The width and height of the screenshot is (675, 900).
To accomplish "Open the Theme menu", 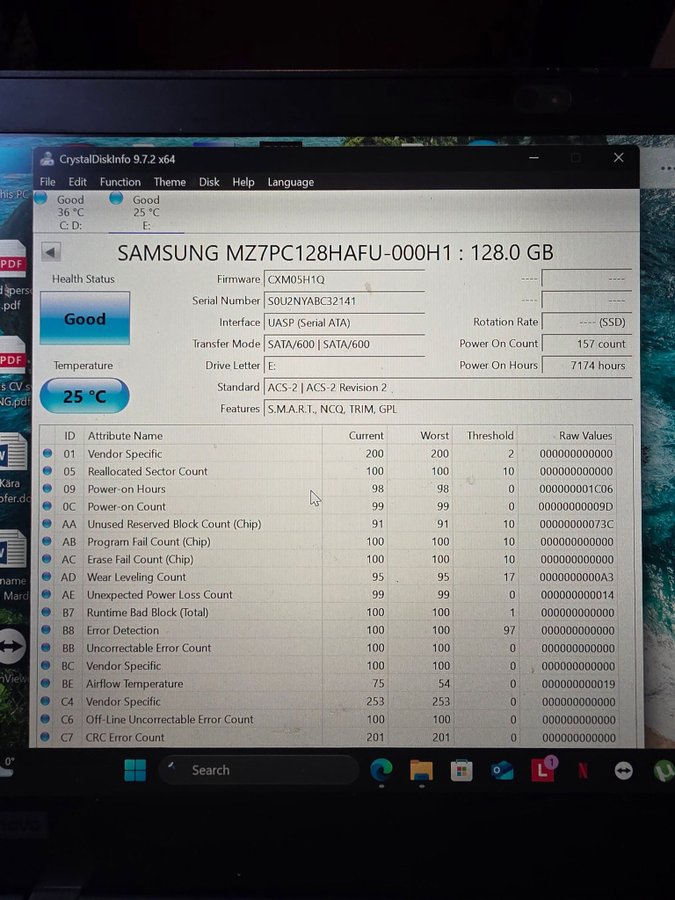I will click(169, 182).
